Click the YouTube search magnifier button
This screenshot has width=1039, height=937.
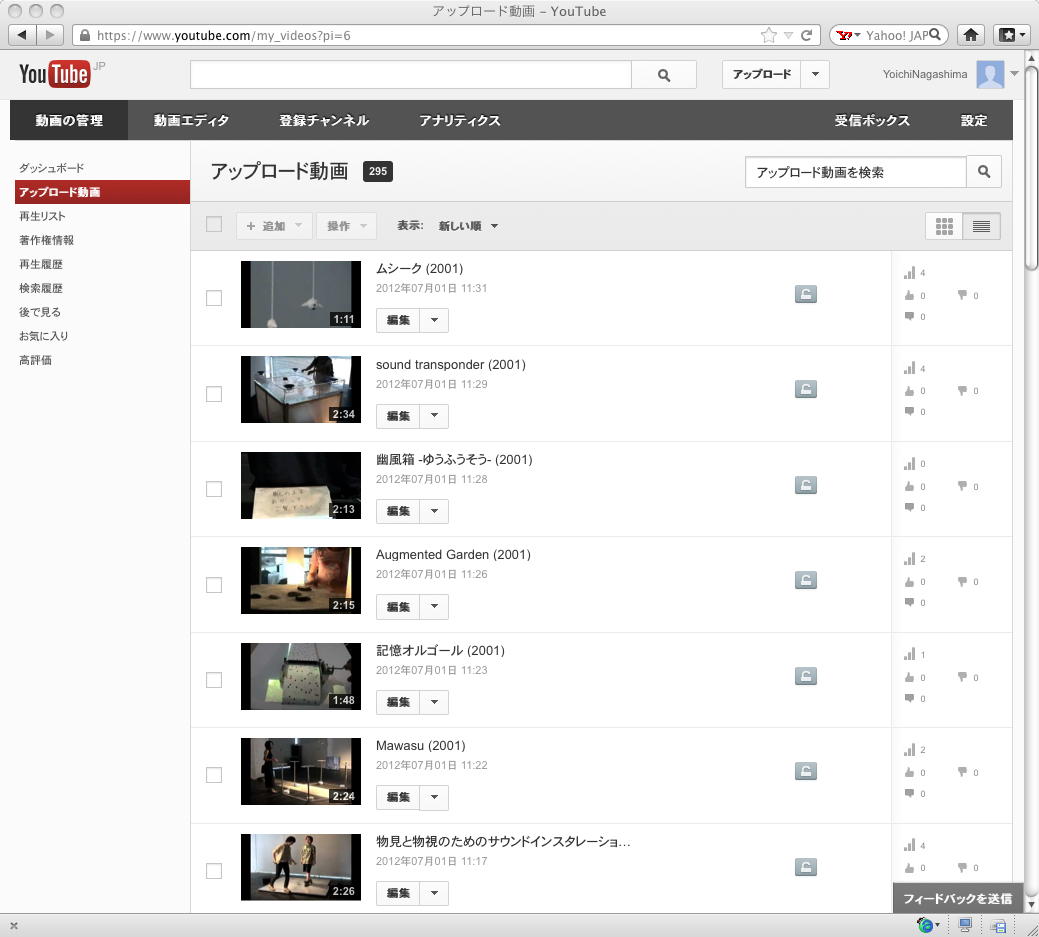[663, 75]
